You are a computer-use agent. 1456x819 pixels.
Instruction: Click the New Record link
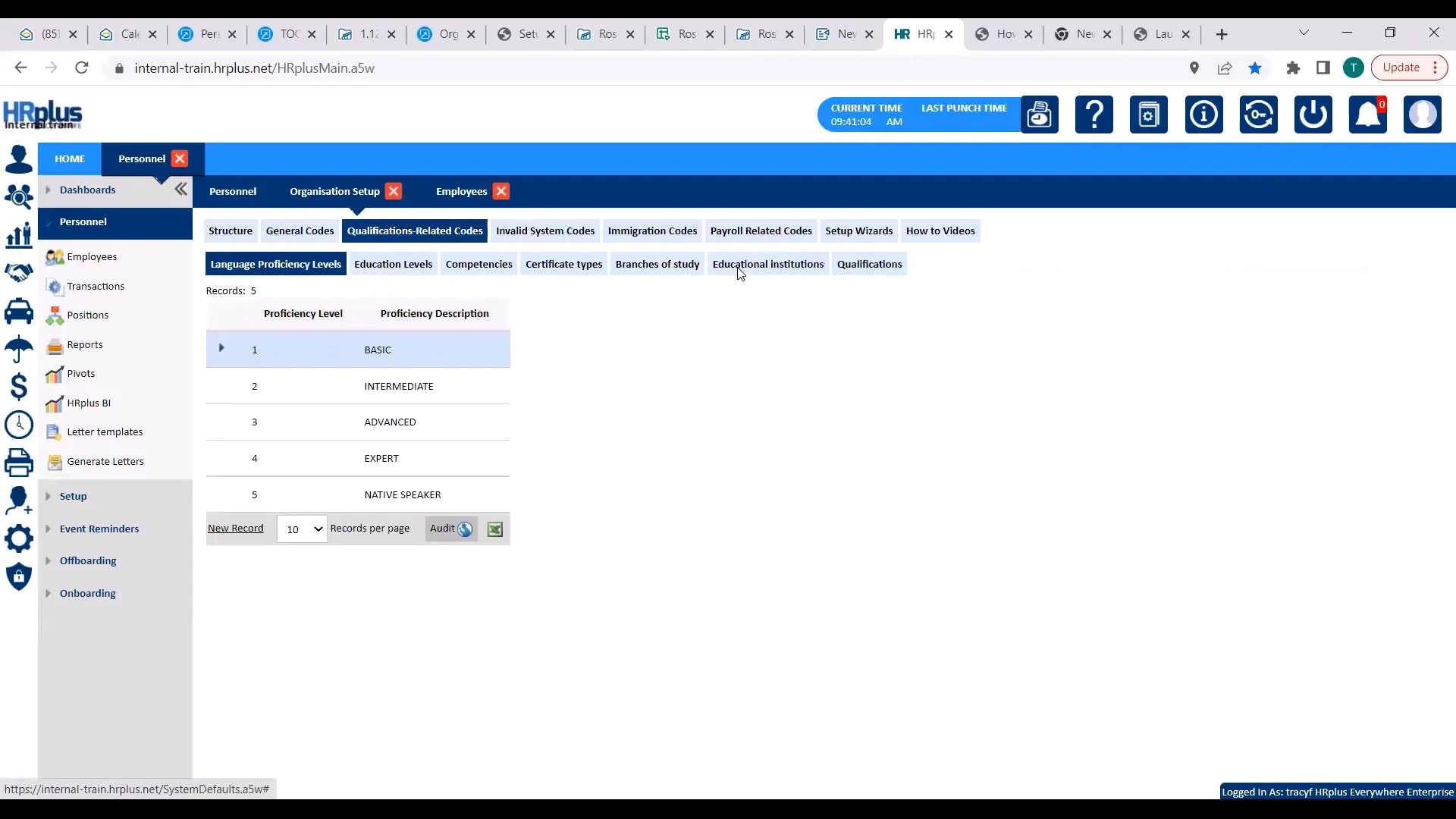tap(236, 528)
